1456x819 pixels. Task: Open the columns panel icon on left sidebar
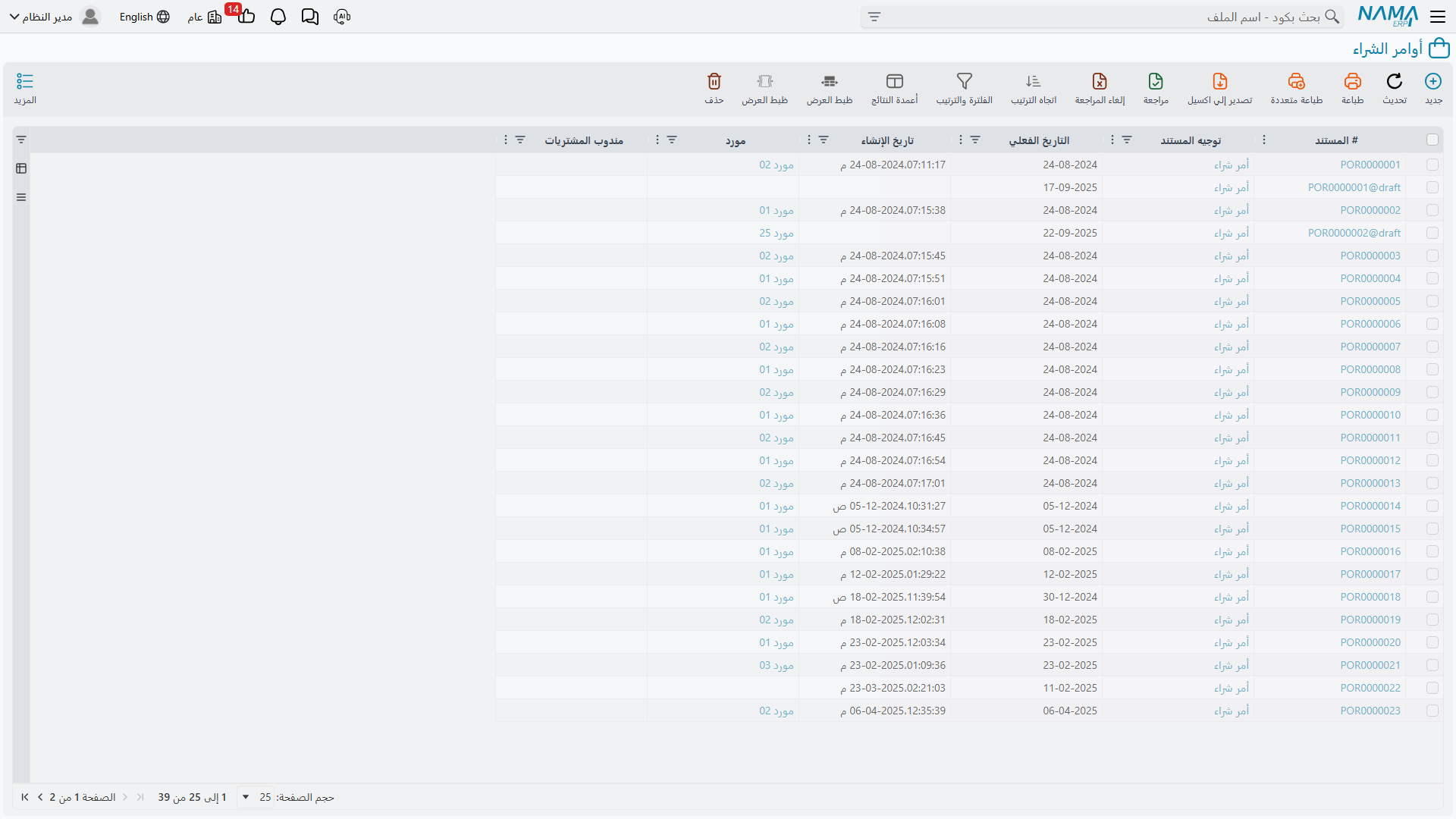[x=21, y=168]
